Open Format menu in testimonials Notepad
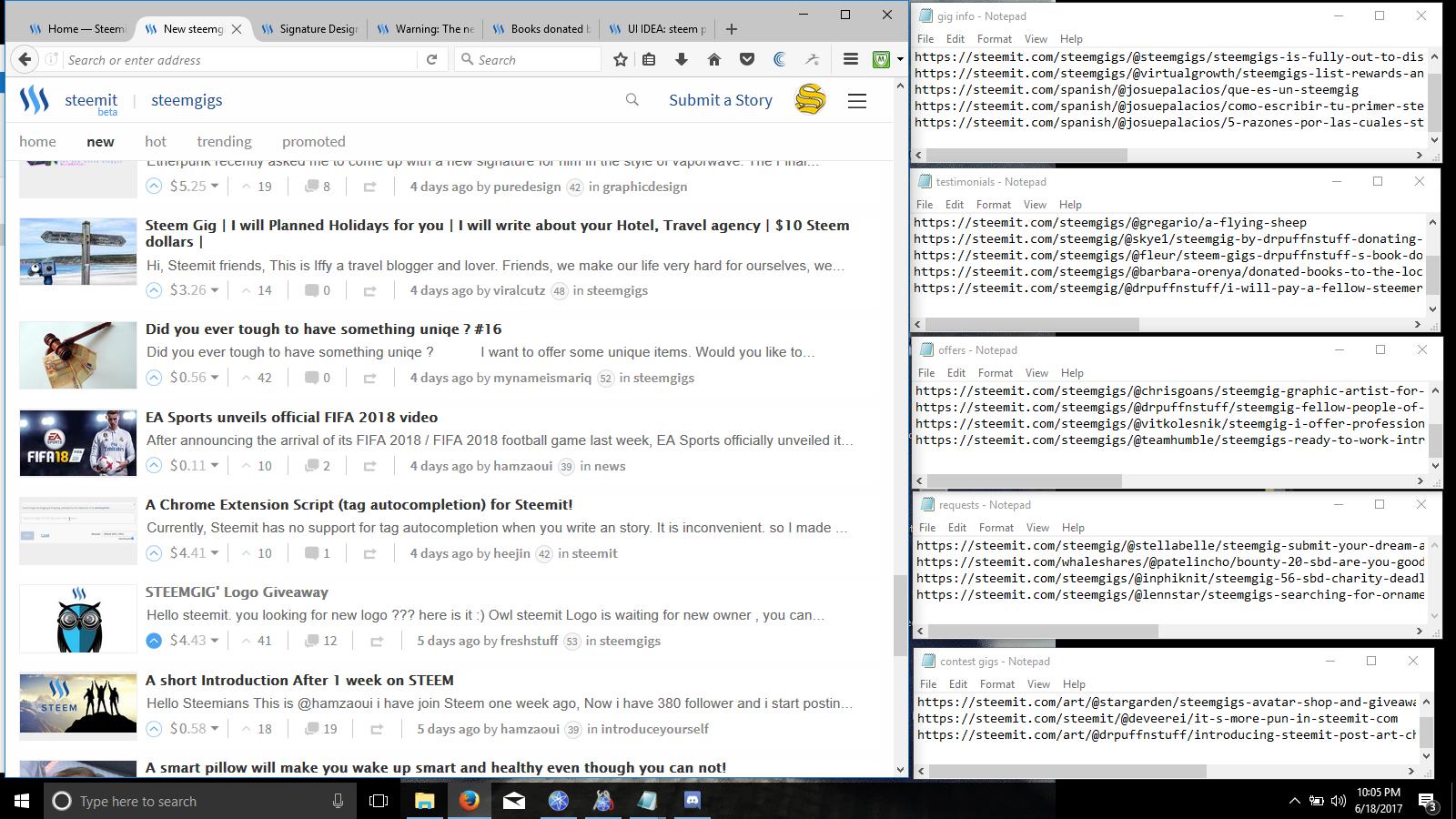 pyautogui.click(x=994, y=205)
